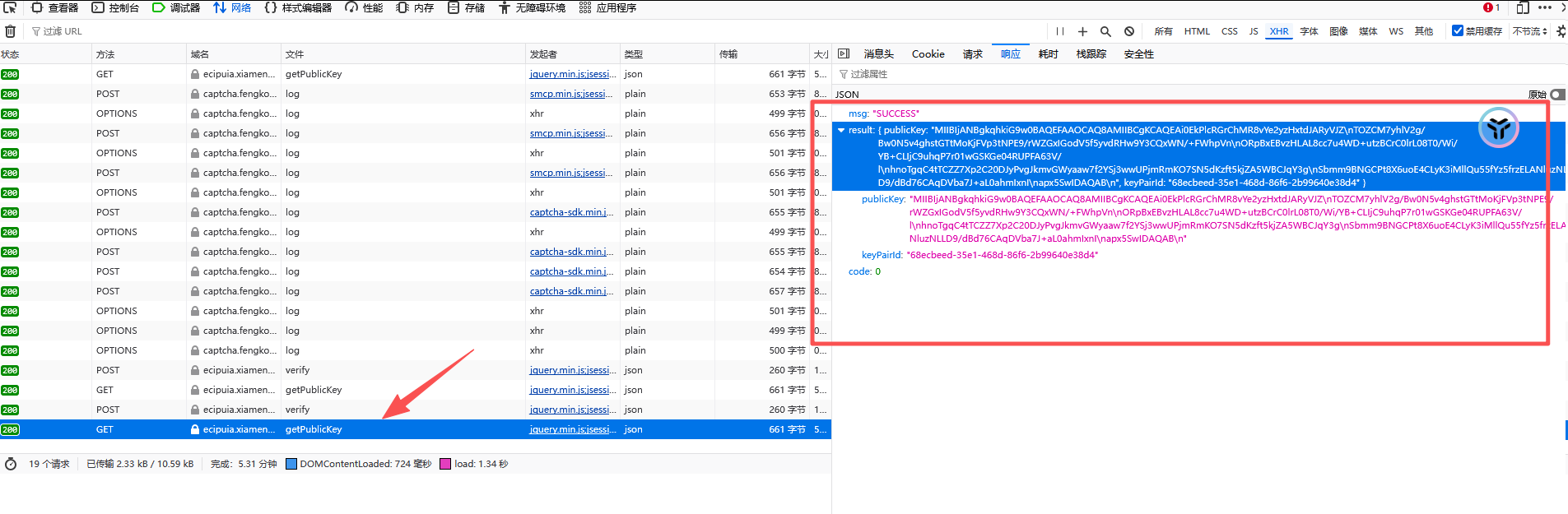The image size is (1568, 514).
Task: Sort by the 发起者 column header
Action: [572, 54]
